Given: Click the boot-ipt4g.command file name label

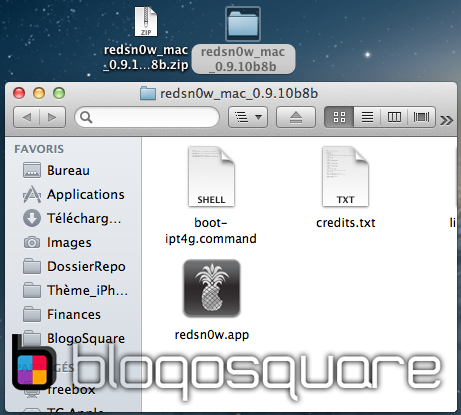Looking at the screenshot, I should pyautogui.click(x=211, y=231).
